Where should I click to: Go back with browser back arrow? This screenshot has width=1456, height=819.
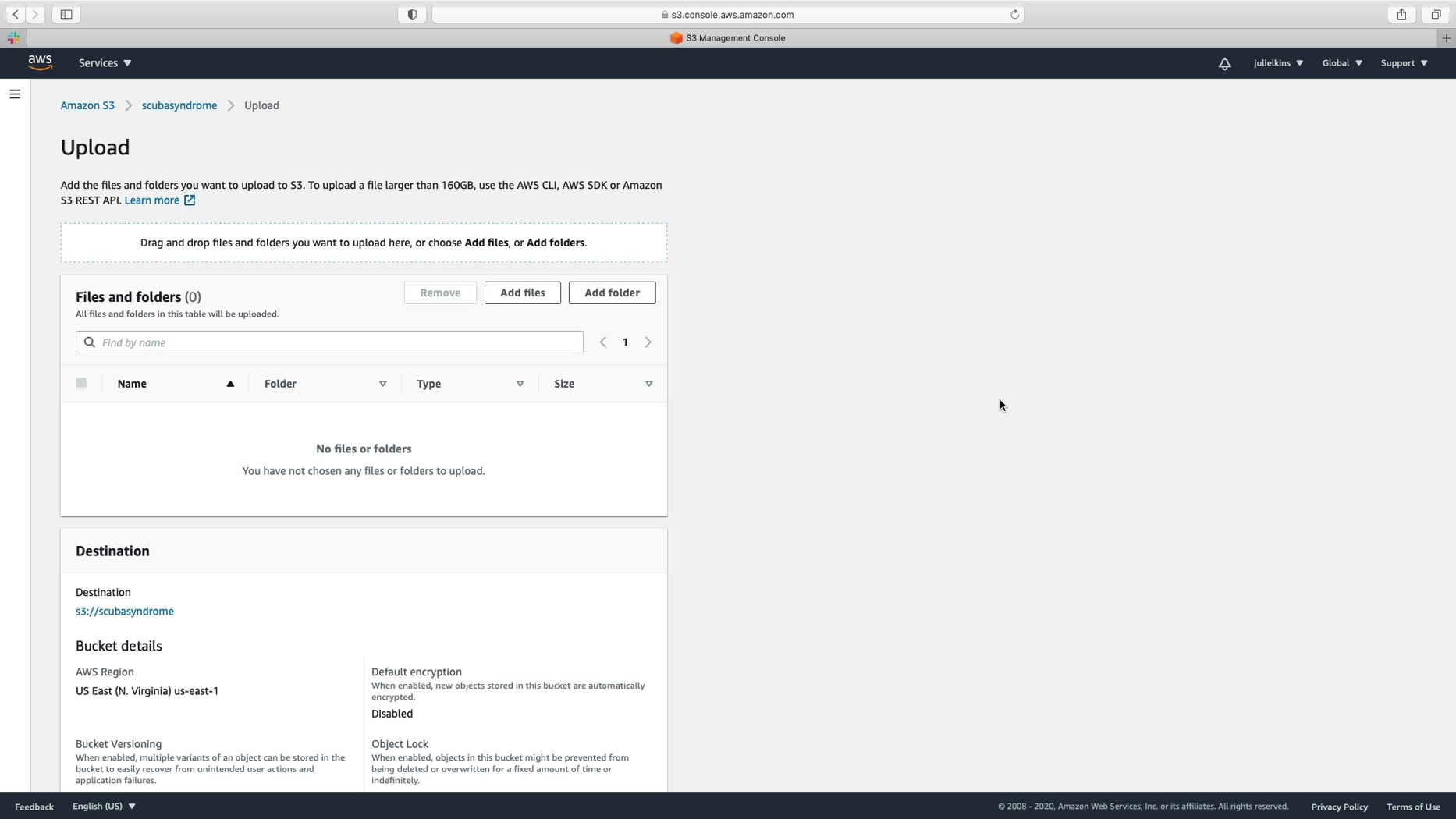click(x=16, y=14)
